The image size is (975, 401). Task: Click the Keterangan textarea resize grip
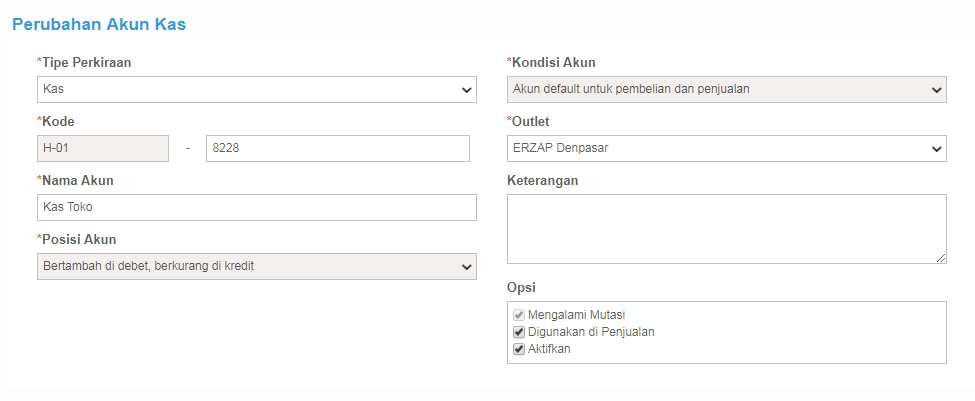(x=941, y=258)
